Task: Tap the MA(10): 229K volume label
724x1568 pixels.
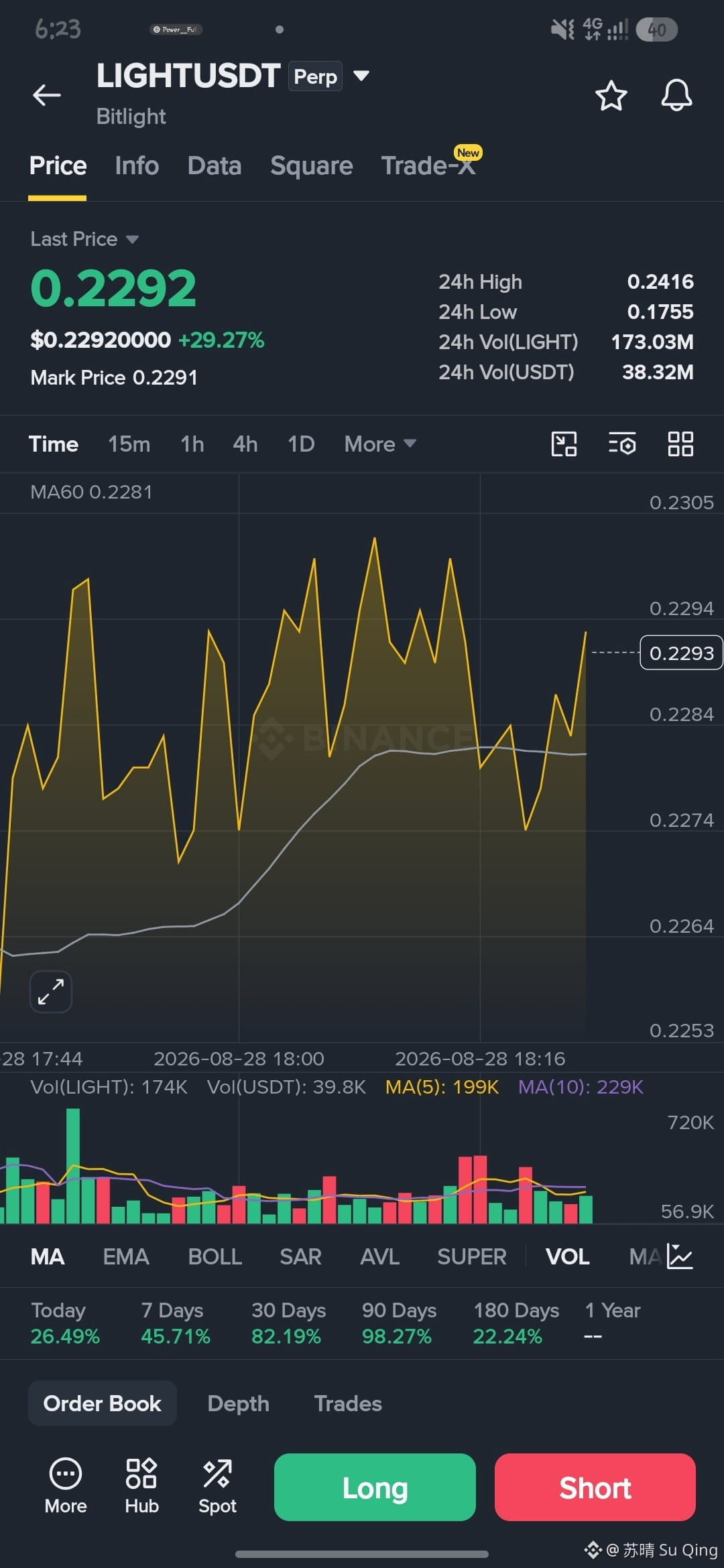Action: [x=581, y=1087]
